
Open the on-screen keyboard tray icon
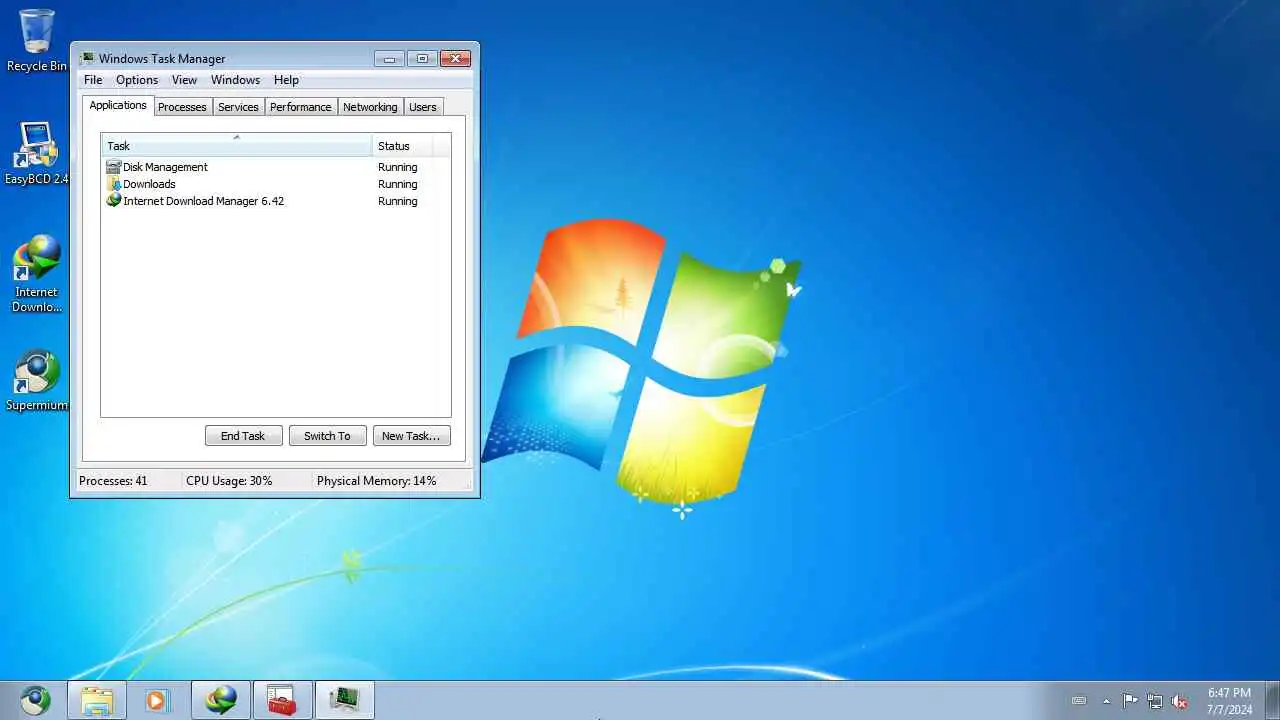[1079, 701]
